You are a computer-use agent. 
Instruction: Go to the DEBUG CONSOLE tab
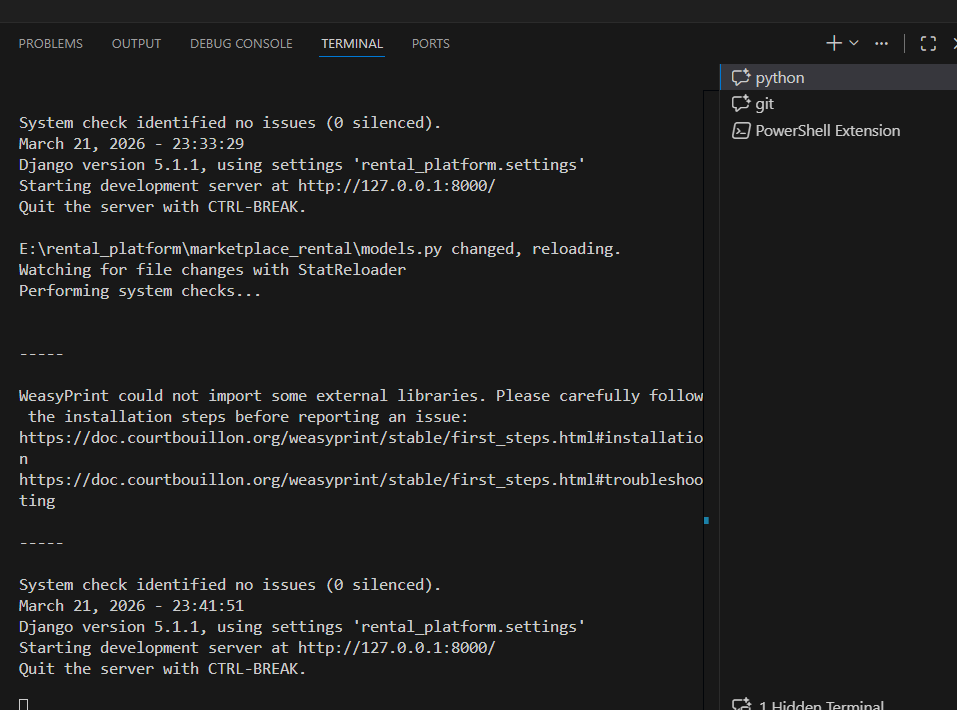pos(241,44)
